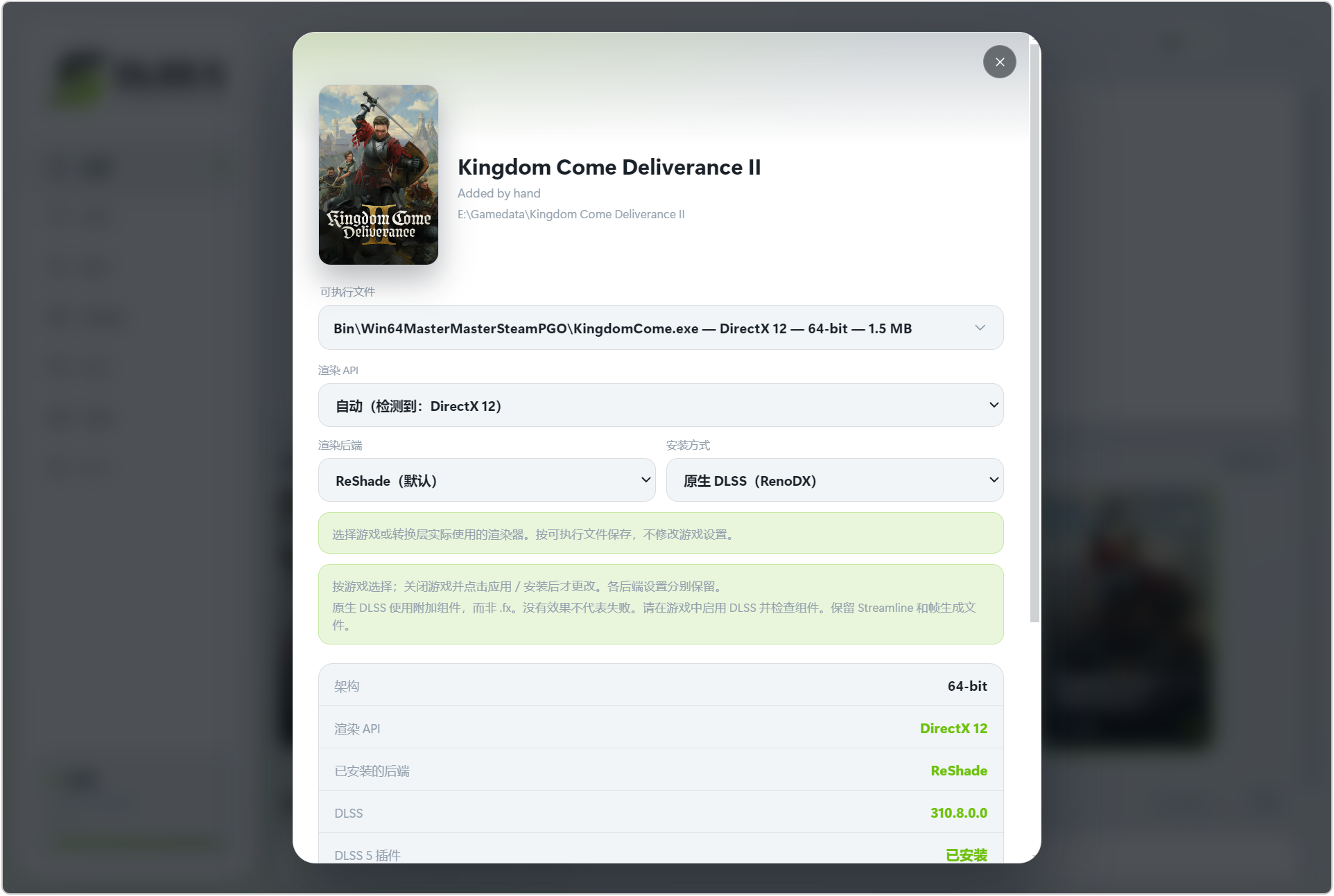
Task: Click the DLSS version '310.8.0.0'
Action: (x=959, y=813)
